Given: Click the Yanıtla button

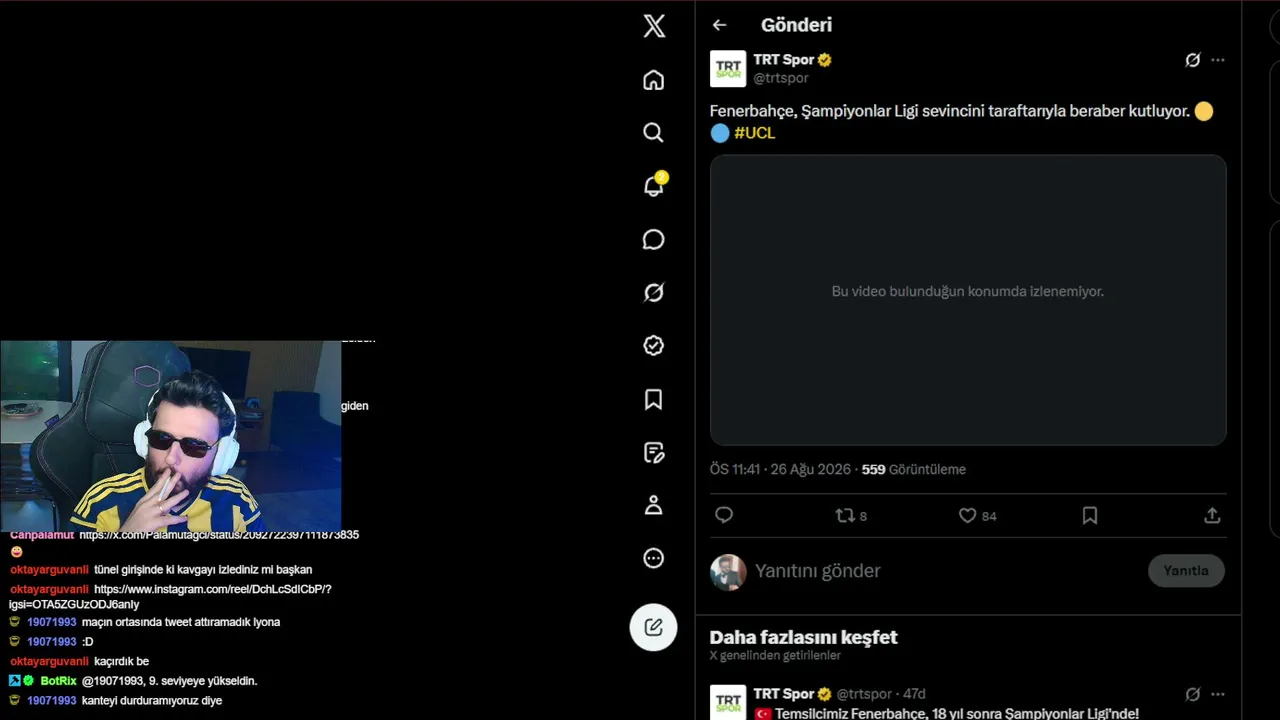Looking at the screenshot, I should [1186, 571].
